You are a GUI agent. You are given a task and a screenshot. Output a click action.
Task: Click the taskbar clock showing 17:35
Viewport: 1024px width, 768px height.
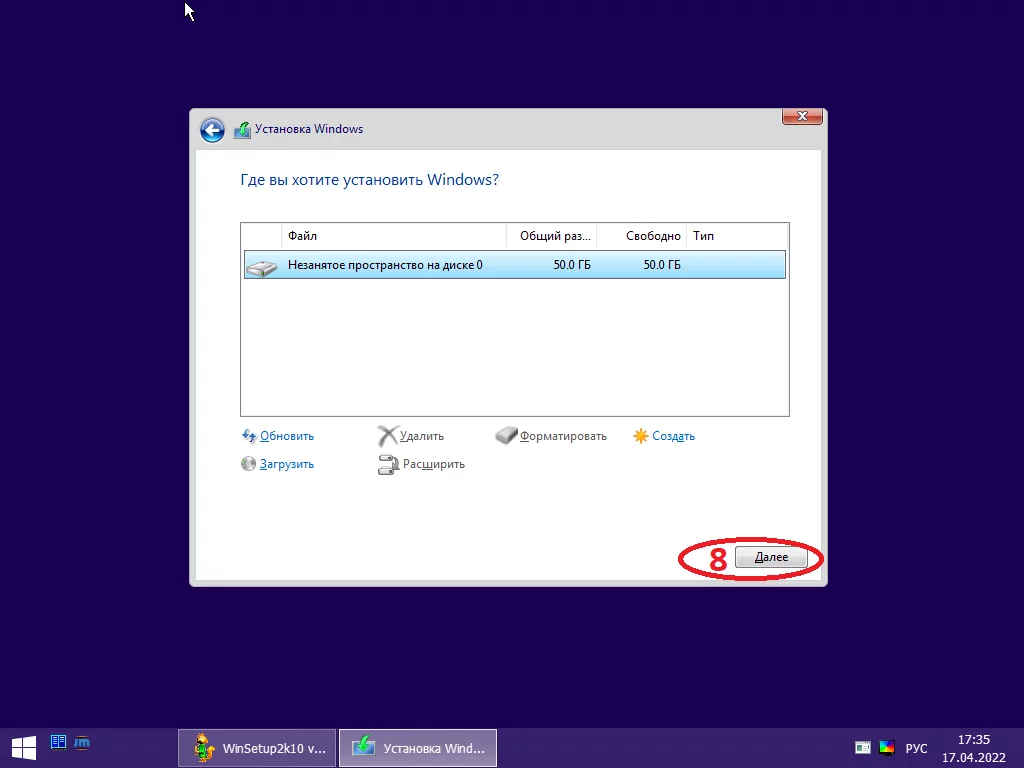click(974, 748)
